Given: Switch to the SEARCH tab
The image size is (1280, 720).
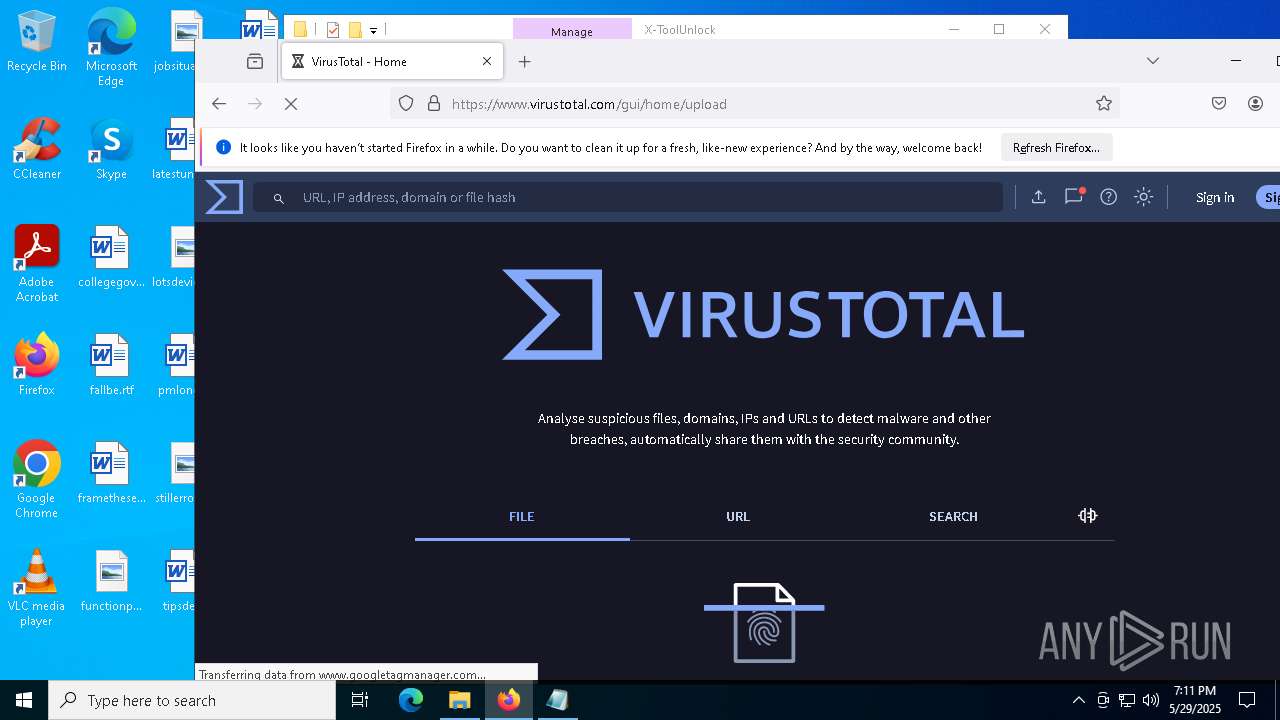Looking at the screenshot, I should click(x=953, y=516).
